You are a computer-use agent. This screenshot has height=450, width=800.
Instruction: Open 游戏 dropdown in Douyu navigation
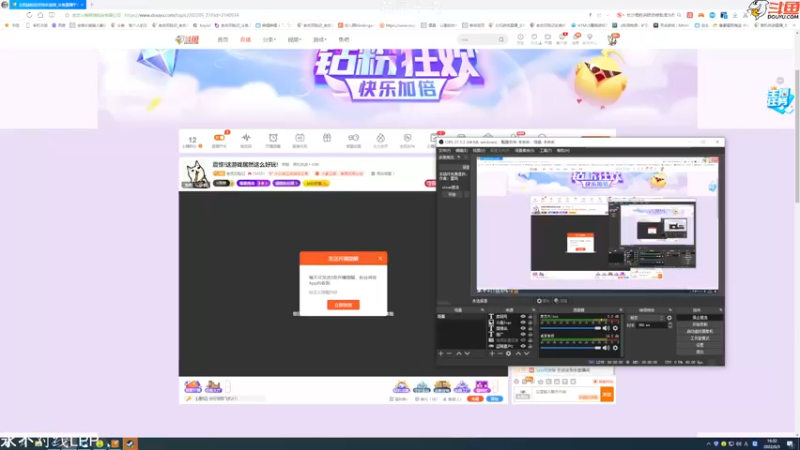[319, 39]
